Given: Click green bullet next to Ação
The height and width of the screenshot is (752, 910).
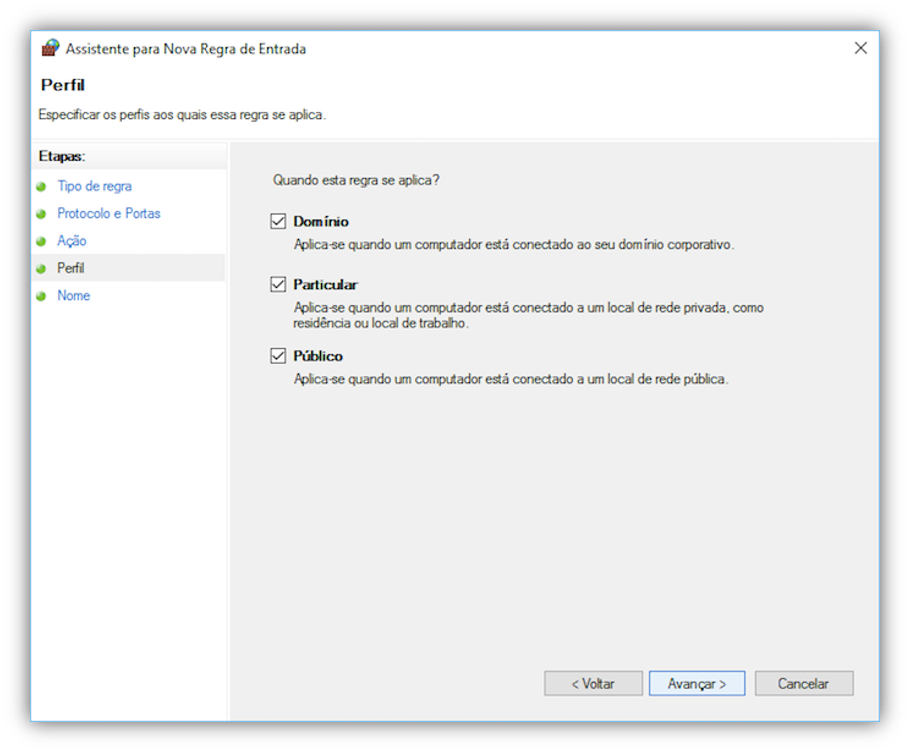Looking at the screenshot, I should pyautogui.click(x=41, y=241).
